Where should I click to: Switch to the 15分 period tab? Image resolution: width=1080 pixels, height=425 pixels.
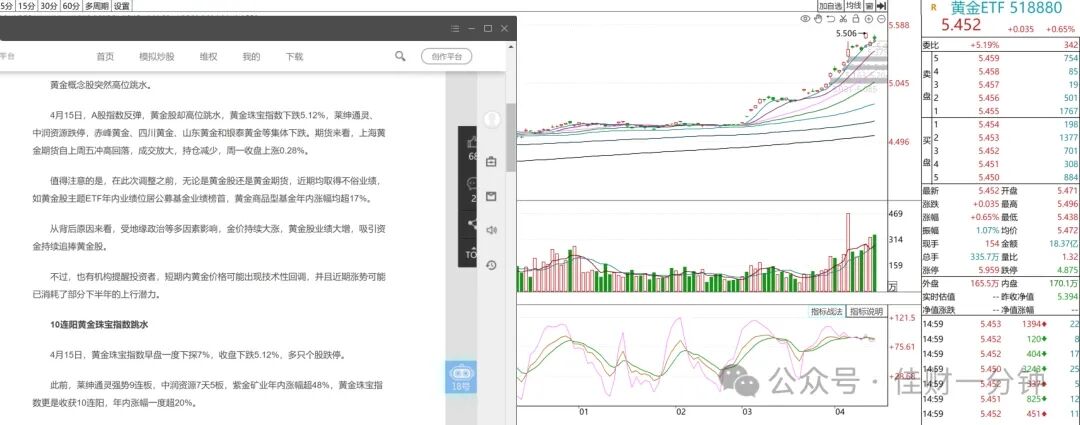(26, 6)
